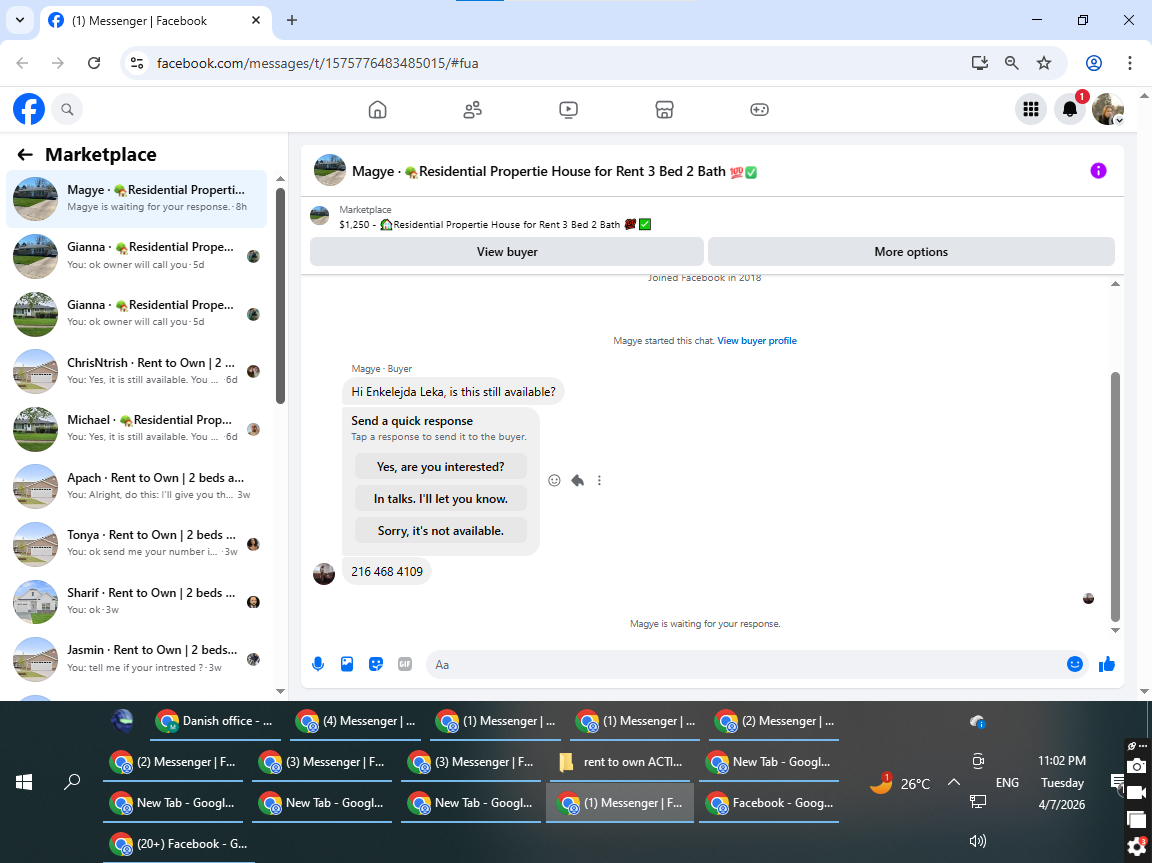This screenshot has width=1152, height=863.
Task: Click More options button
Action: [911, 252]
